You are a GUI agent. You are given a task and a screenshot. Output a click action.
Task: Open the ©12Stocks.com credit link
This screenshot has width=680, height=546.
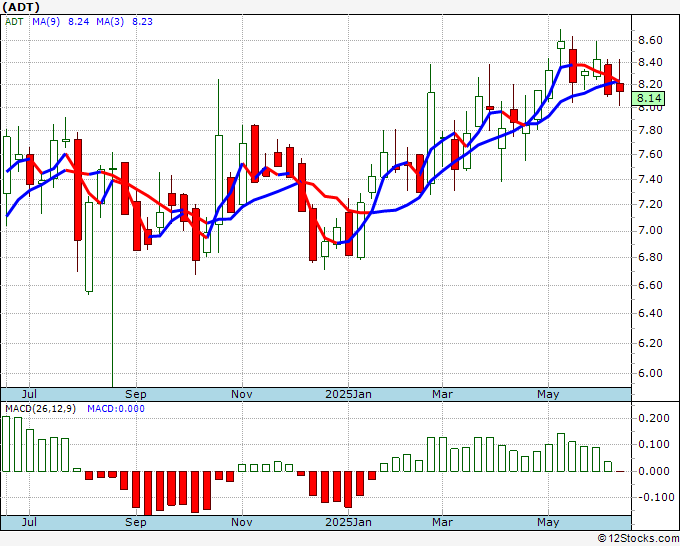[x=638, y=539]
